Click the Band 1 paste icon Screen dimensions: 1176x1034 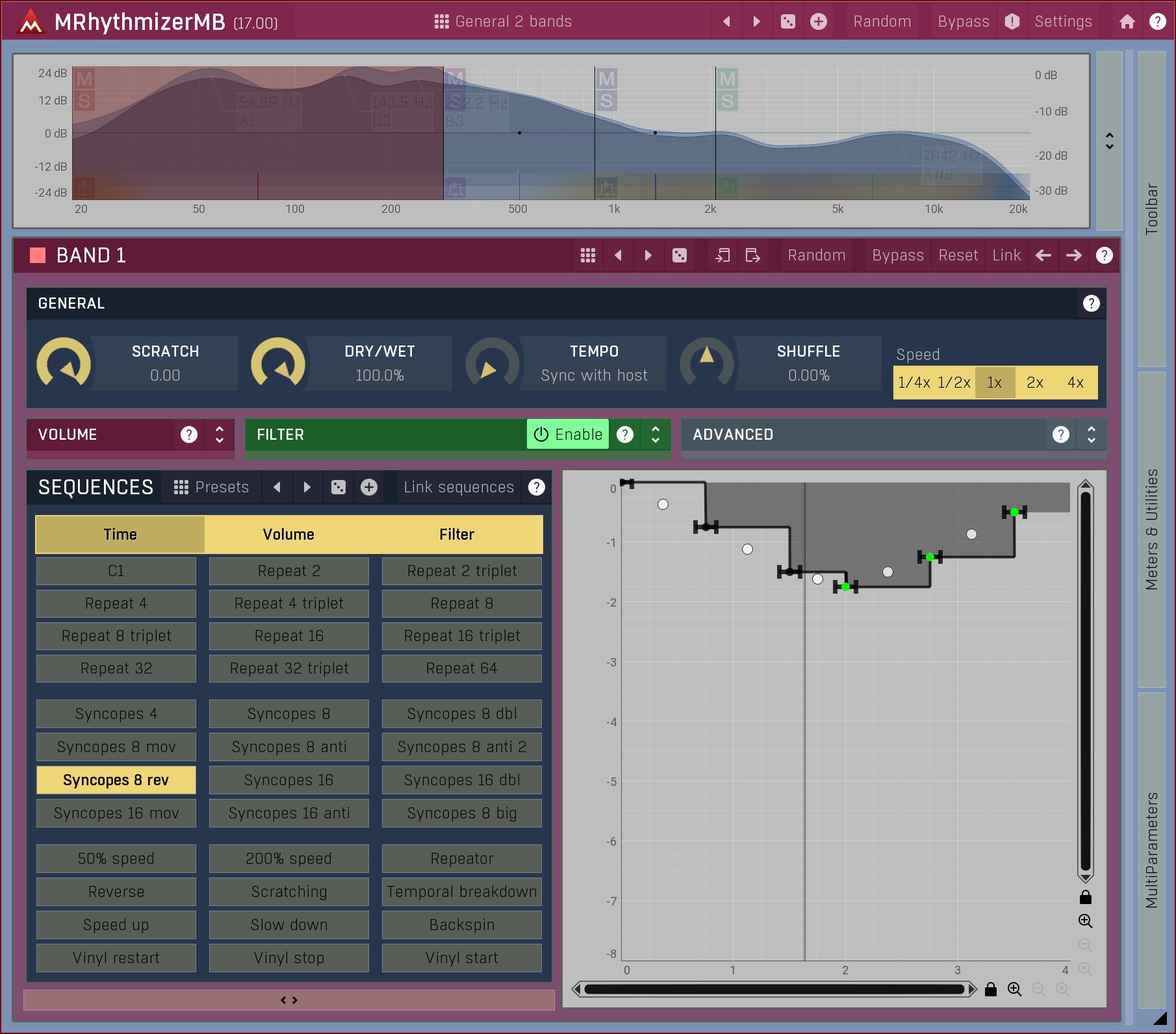tap(752, 255)
